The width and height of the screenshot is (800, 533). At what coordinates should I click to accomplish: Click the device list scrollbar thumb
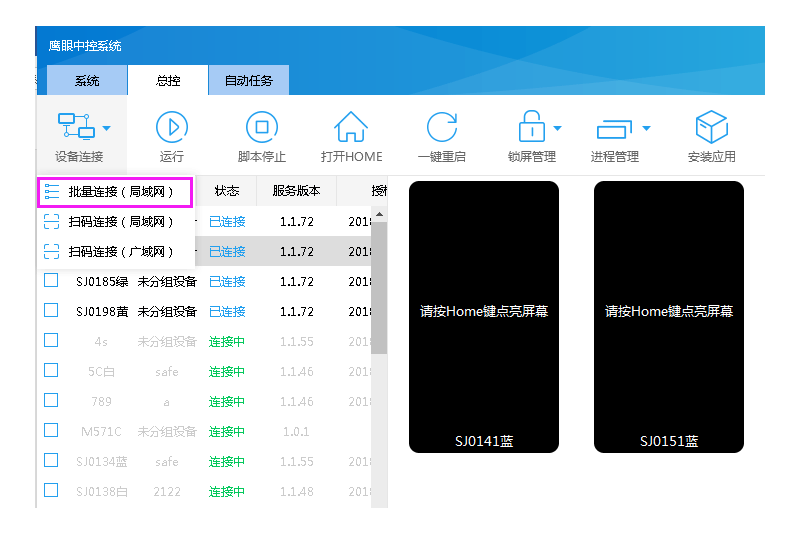379,288
